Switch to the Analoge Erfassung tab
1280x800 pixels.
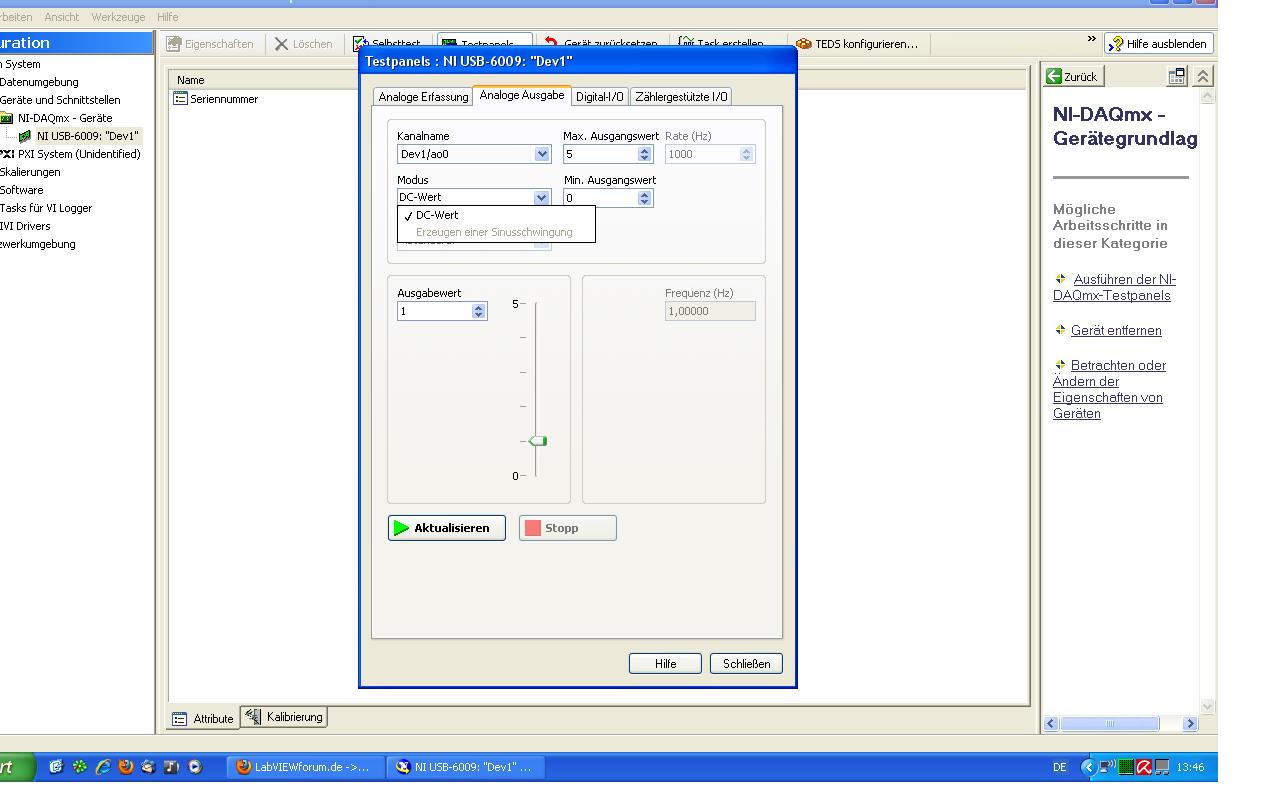[x=423, y=97]
